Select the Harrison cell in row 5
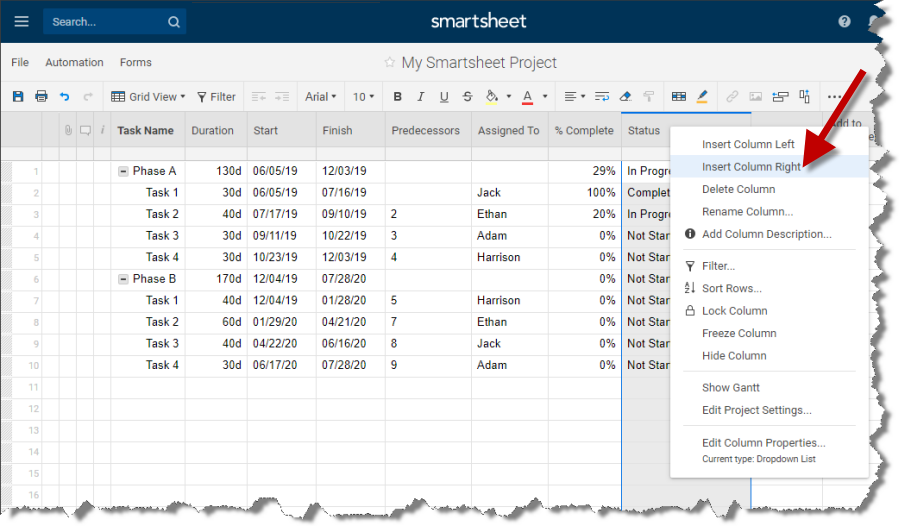 (510, 257)
